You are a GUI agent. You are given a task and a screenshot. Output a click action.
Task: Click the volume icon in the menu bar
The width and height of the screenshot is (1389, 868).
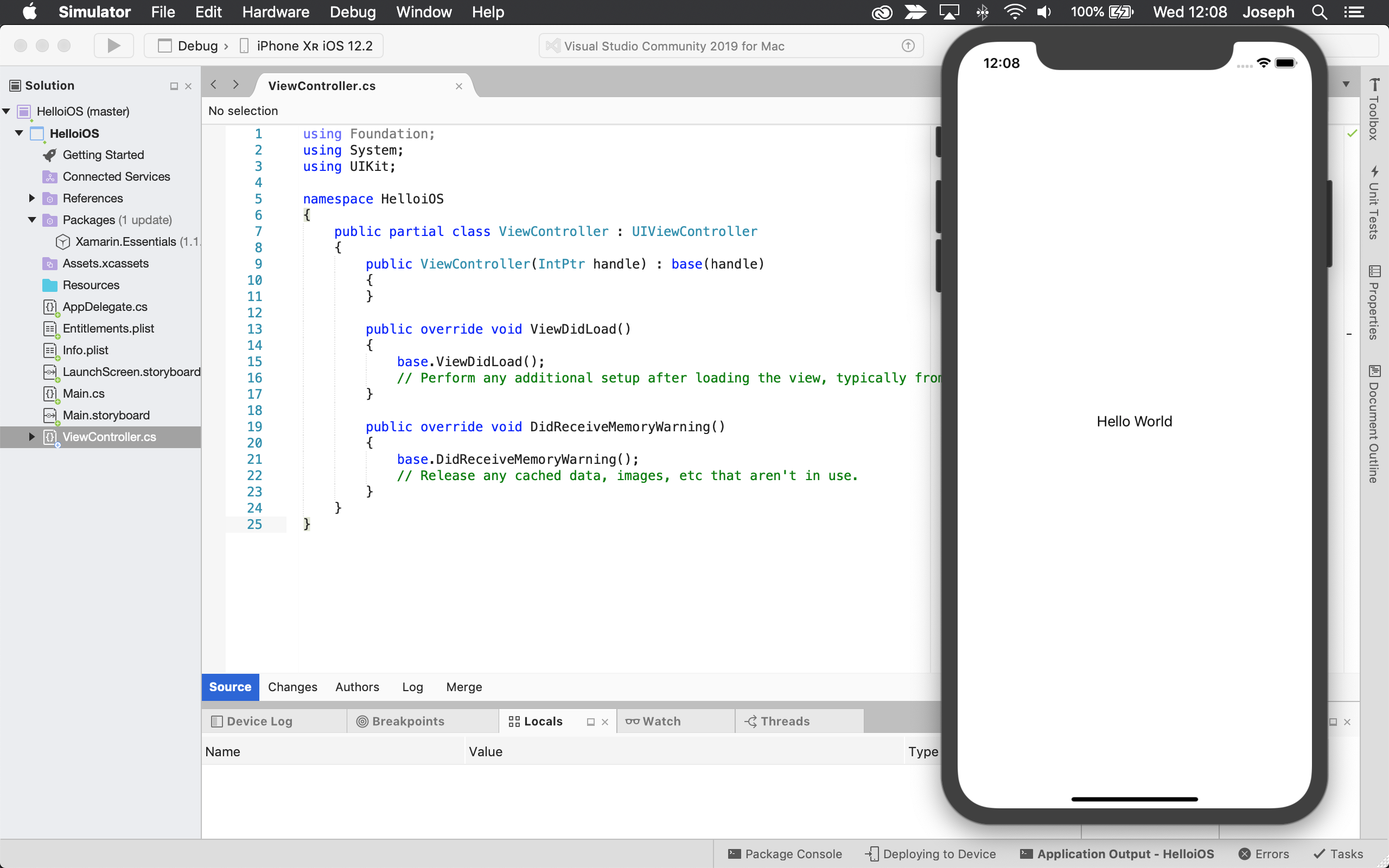pos(1044,12)
